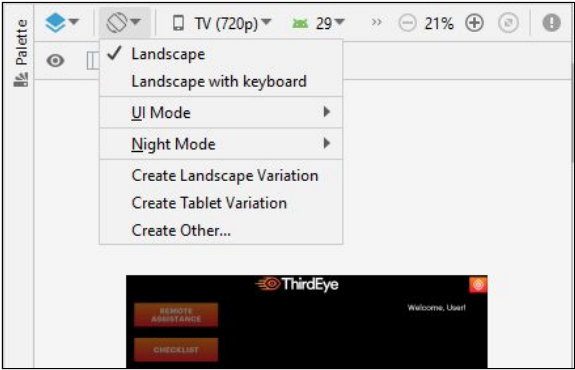The image size is (575, 370).
Task: Click the zoom to fit icon
Action: 508,23
